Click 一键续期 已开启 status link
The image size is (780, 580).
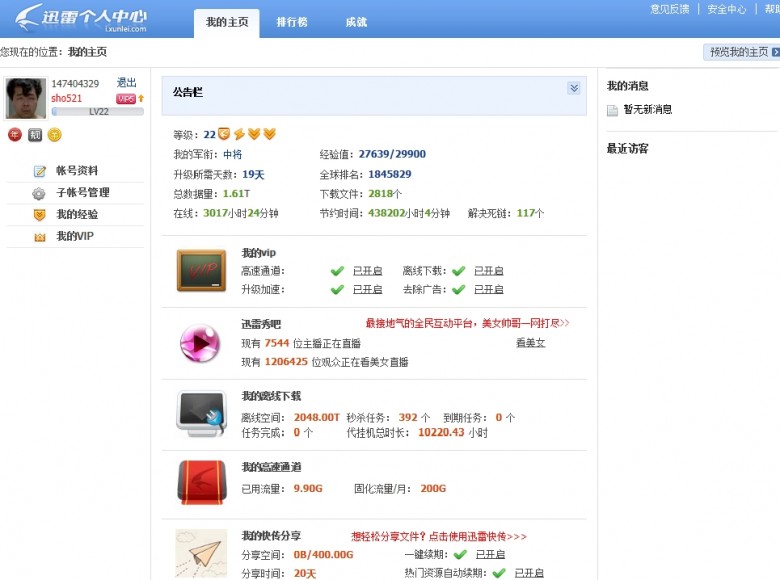[x=490, y=555]
